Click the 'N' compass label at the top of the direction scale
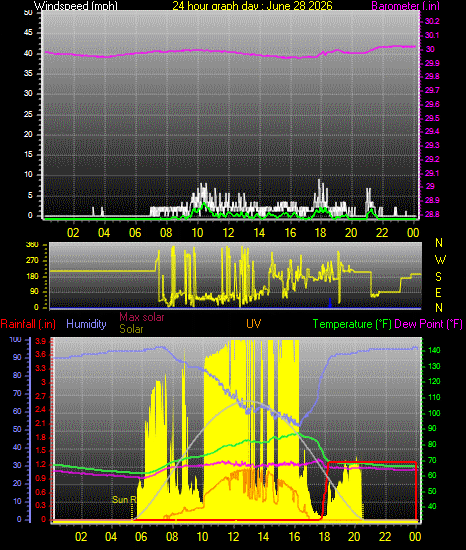The width and height of the screenshot is (466, 550). (439, 243)
